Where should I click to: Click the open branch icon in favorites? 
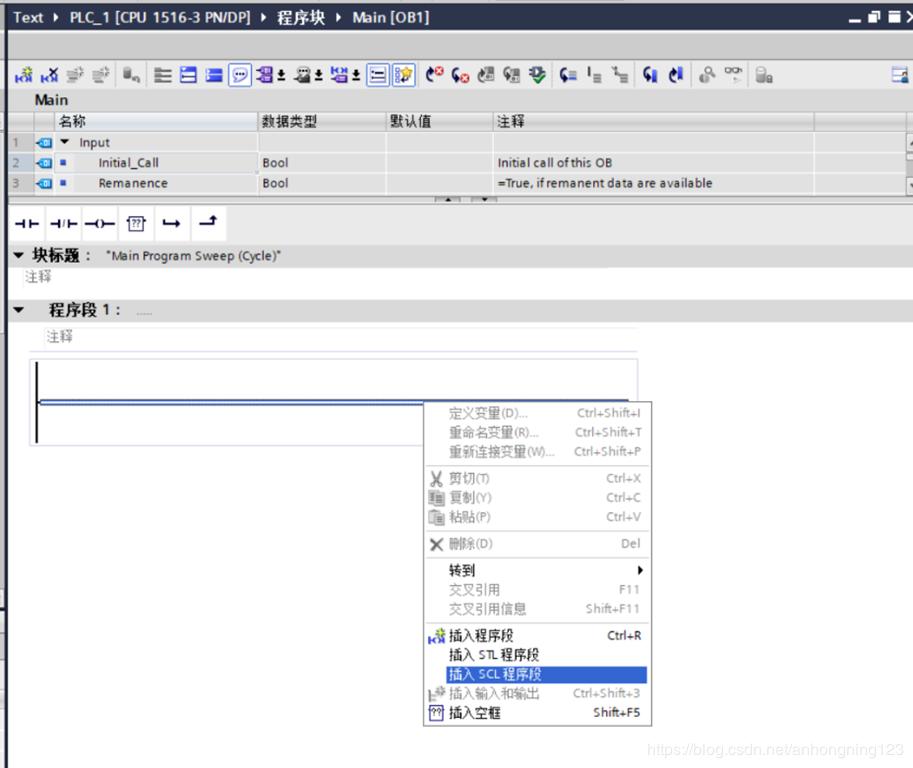tap(171, 223)
